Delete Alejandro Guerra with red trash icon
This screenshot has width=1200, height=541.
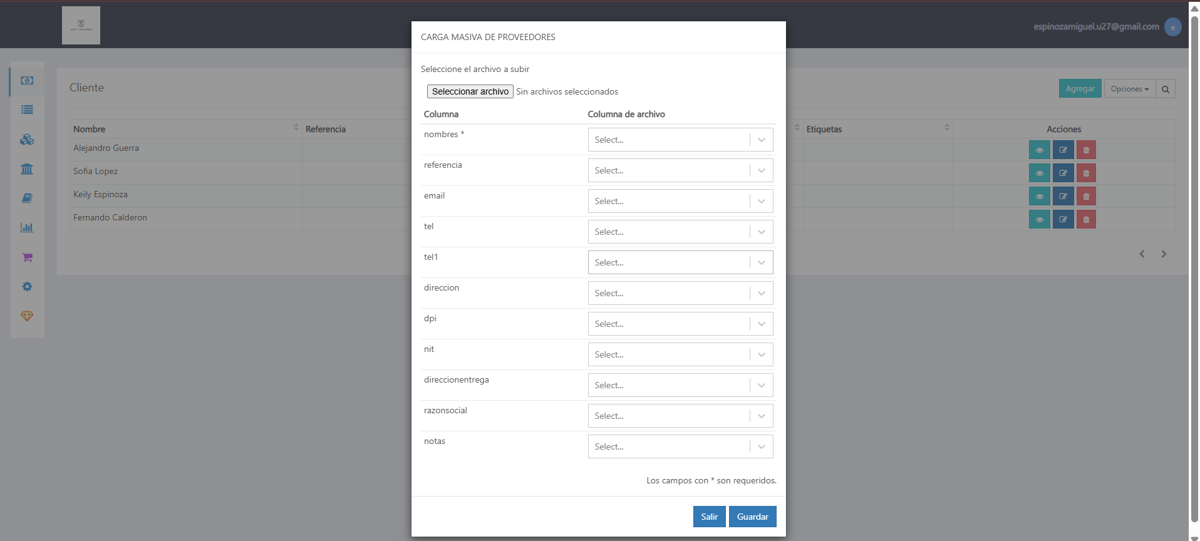coord(1086,150)
